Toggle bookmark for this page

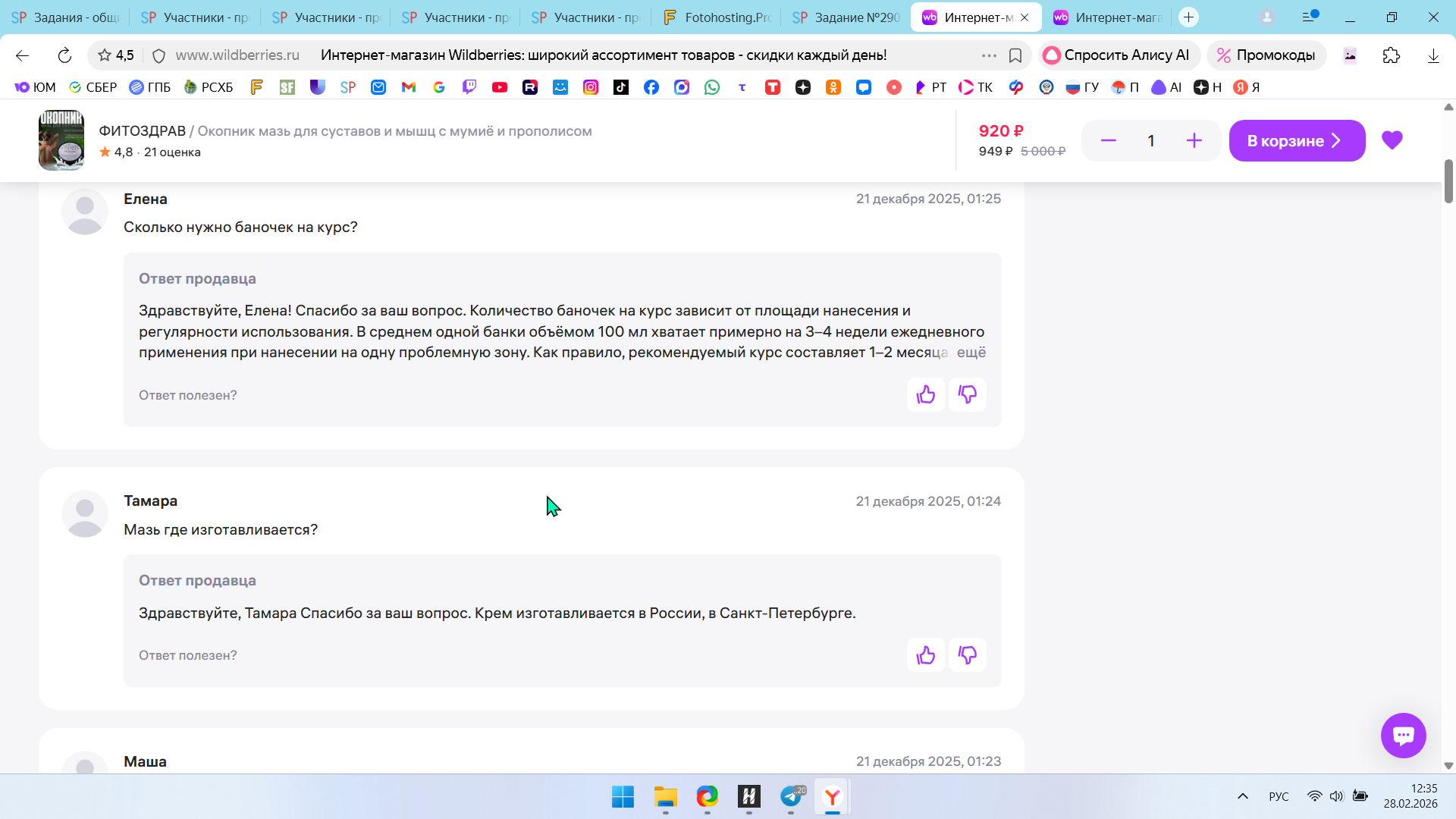pyautogui.click(x=1015, y=55)
